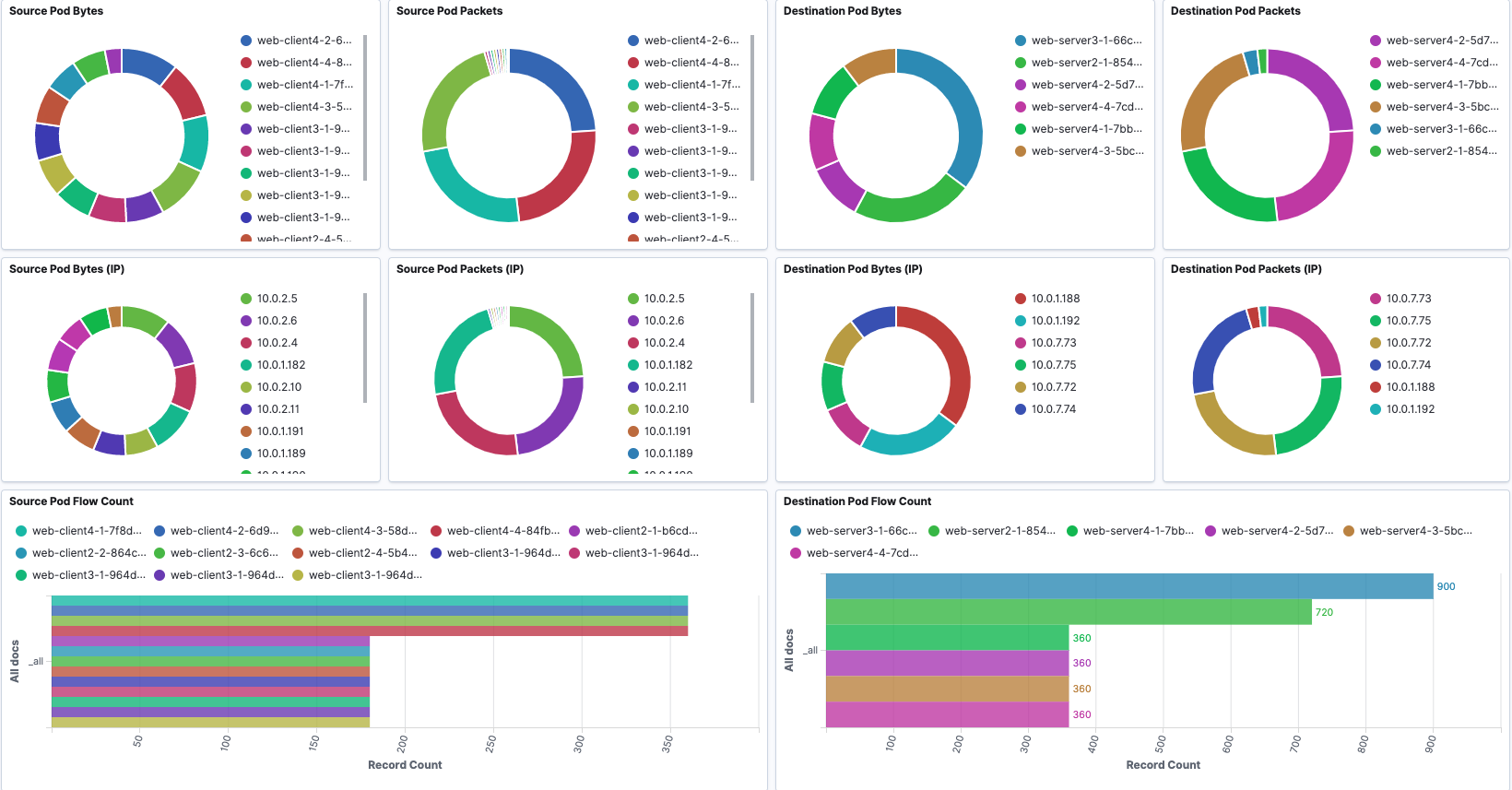Viewport: 1512px width, 790px height.
Task: Select web-client4-1-7f label in Source Pod Packets legend
Action: click(691, 85)
